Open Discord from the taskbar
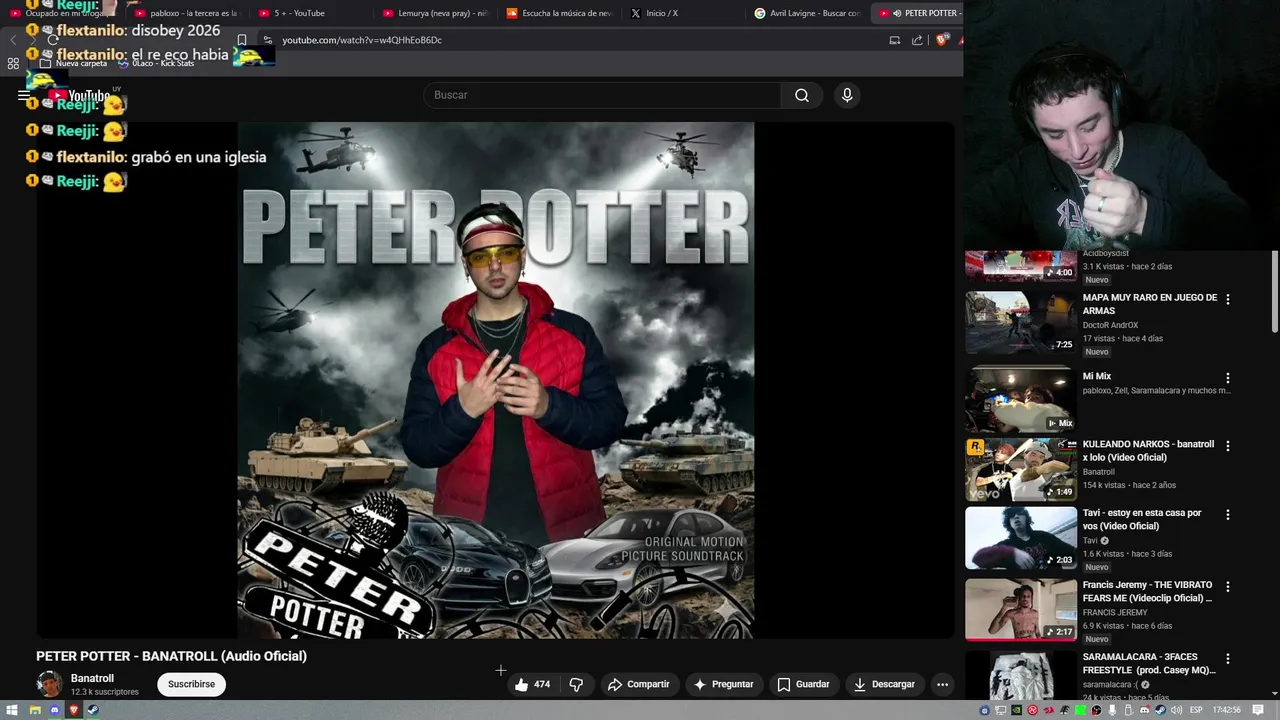 pyautogui.click(x=55, y=710)
